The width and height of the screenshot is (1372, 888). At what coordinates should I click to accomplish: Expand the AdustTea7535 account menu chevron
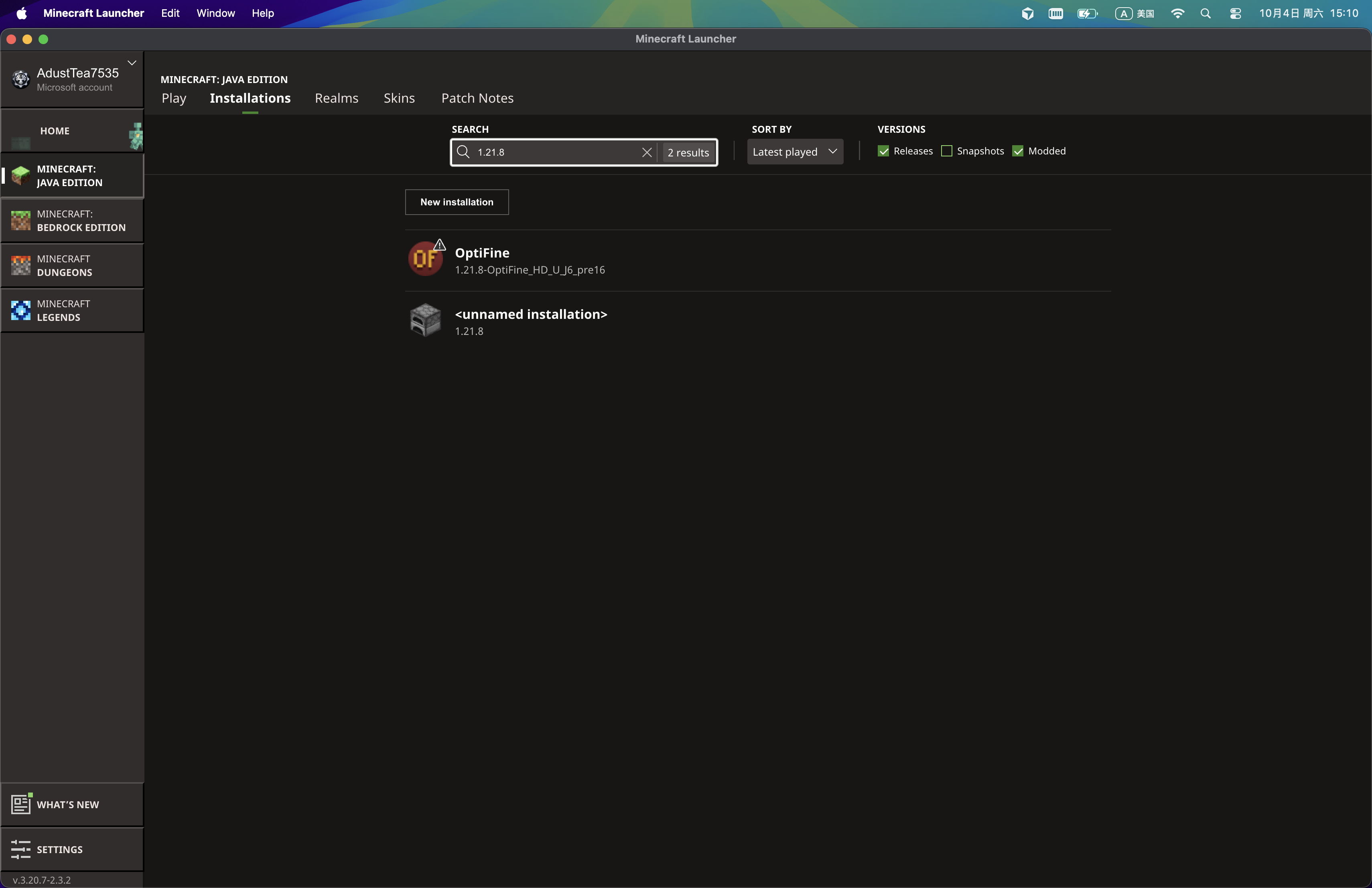pos(132,63)
